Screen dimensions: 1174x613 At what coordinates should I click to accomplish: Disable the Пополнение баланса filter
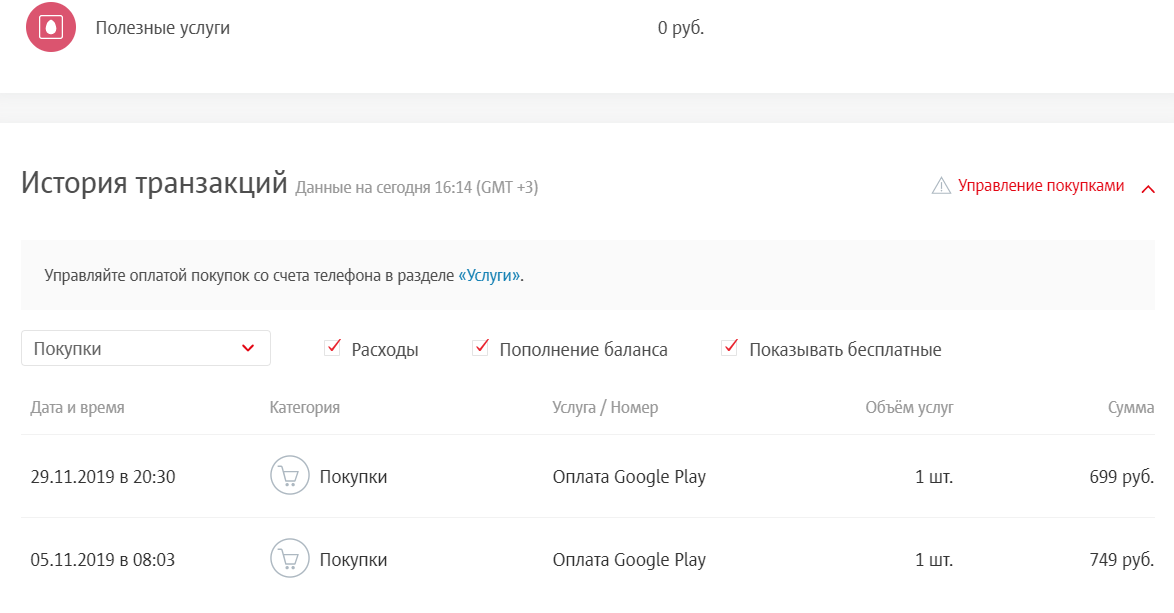pyautogui.click(x=479, y=347)
